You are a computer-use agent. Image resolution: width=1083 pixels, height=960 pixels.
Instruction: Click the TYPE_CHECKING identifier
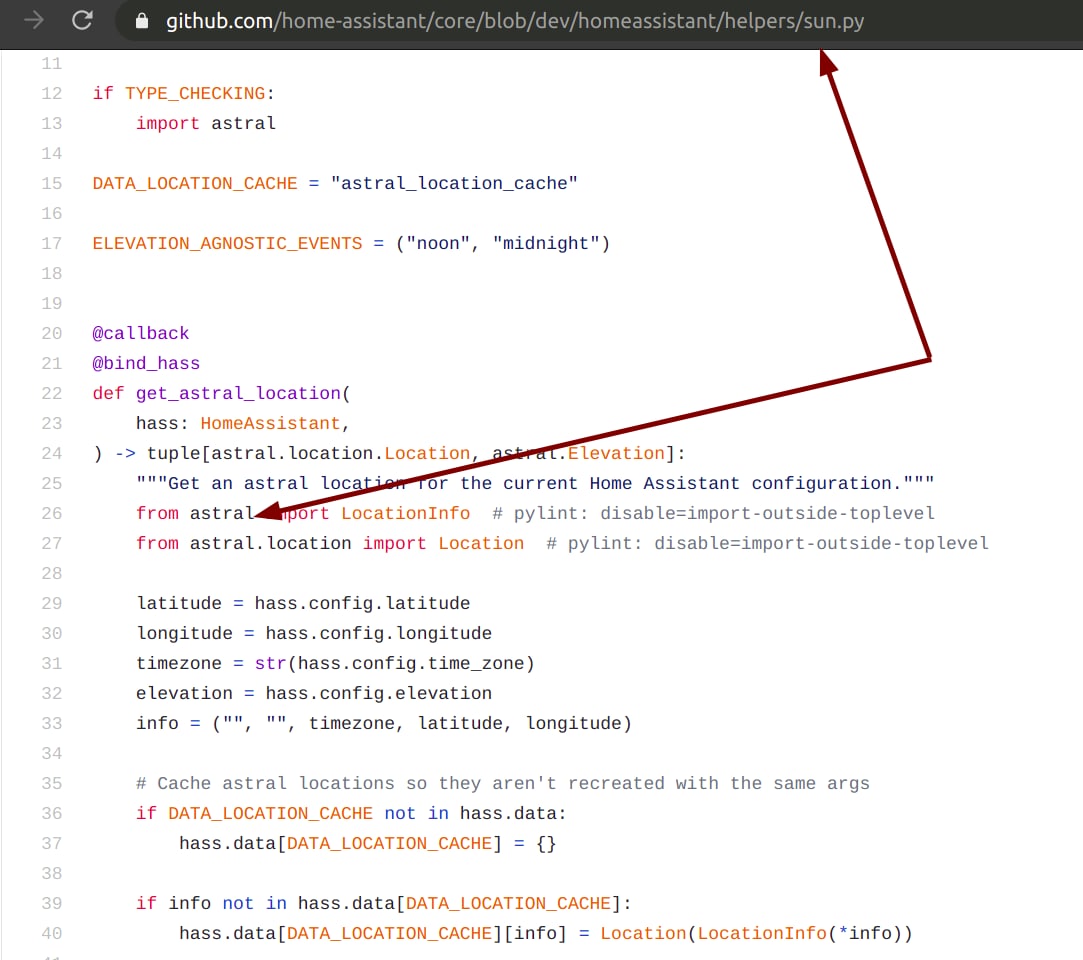click(195, 93)
